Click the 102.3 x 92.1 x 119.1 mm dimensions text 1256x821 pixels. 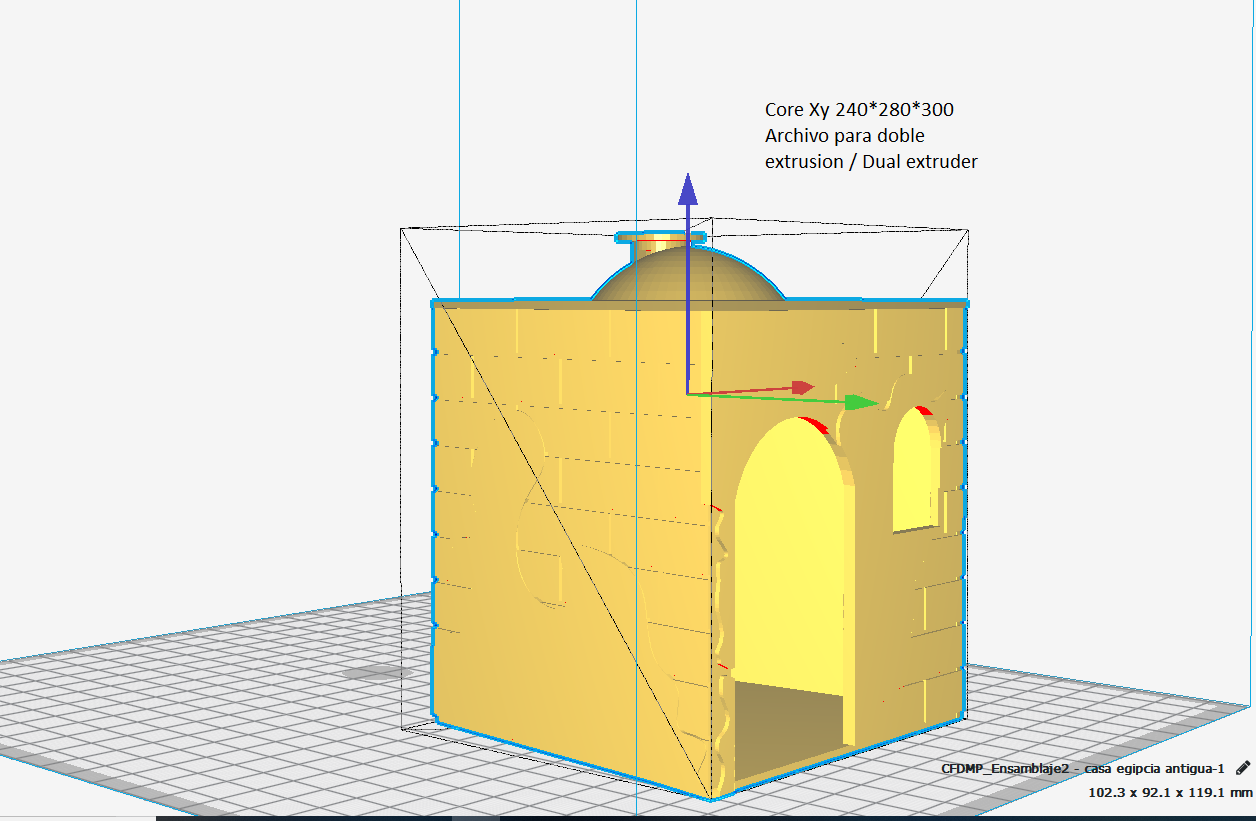[x=1169, y=792]
